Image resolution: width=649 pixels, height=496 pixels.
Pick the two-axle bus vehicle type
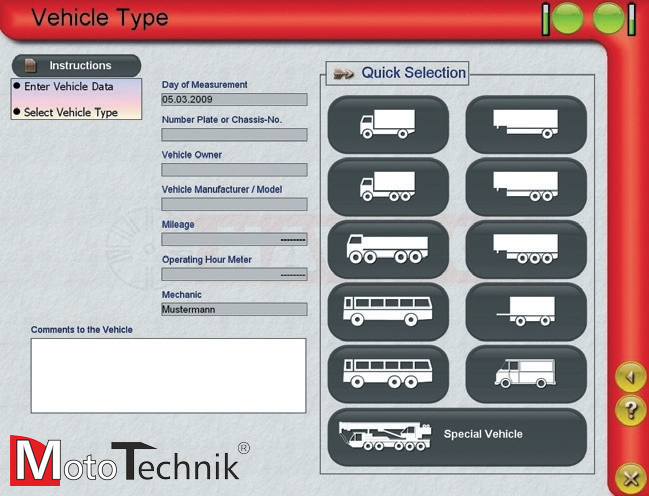click(388, 311)
